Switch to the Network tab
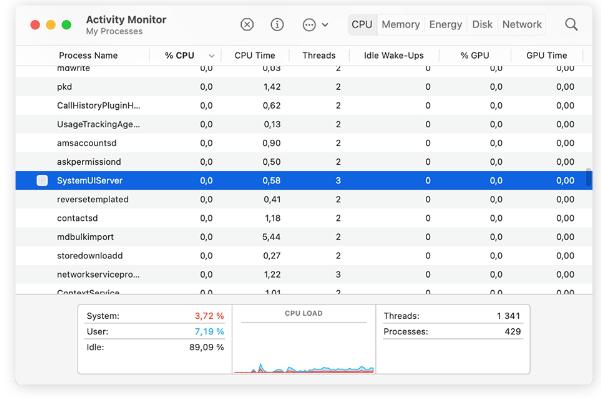This screenshot has width=601, height=402. [522, 25]
